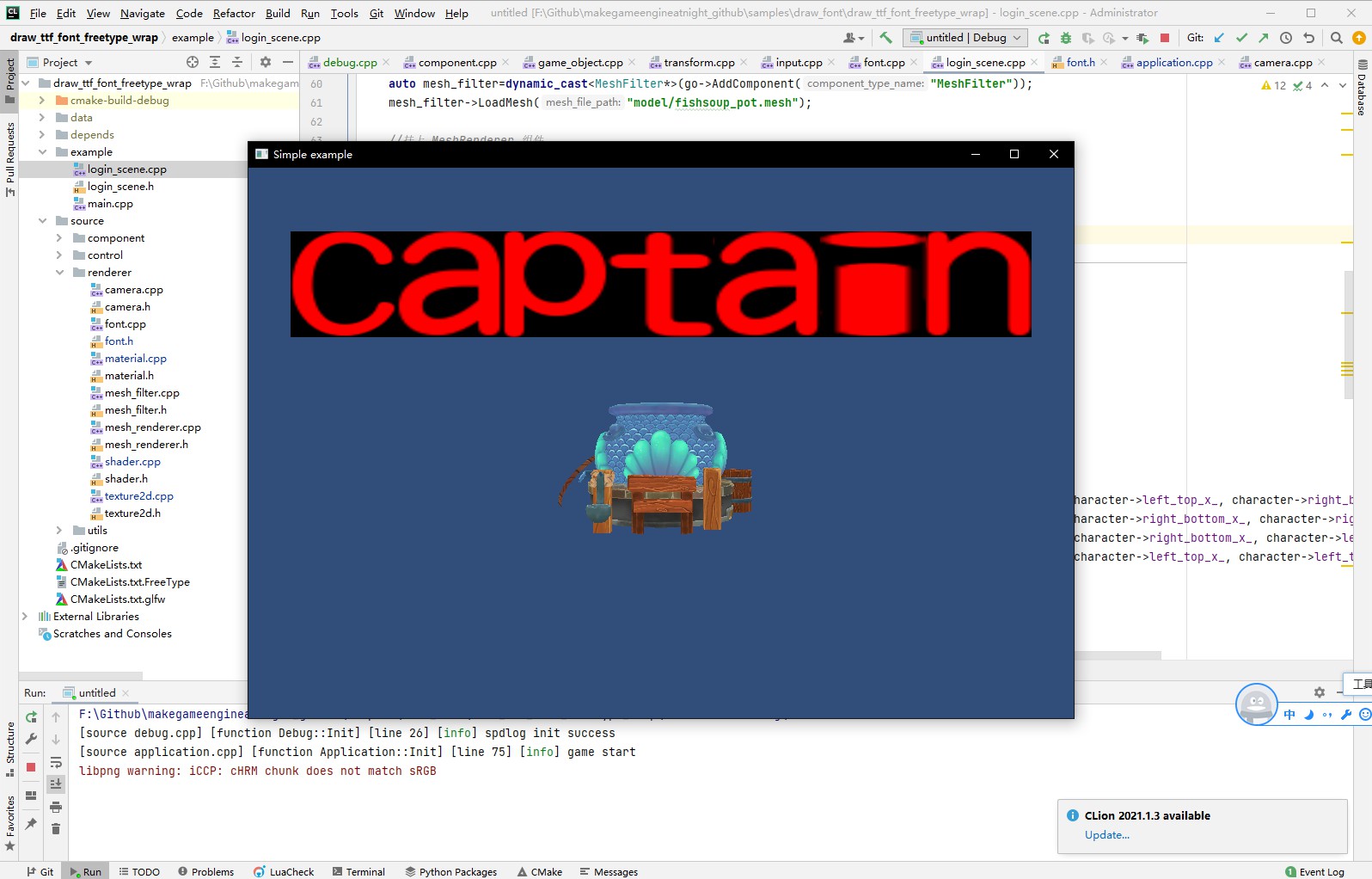Click rerun icon in Run panel

tap(31, 717)
